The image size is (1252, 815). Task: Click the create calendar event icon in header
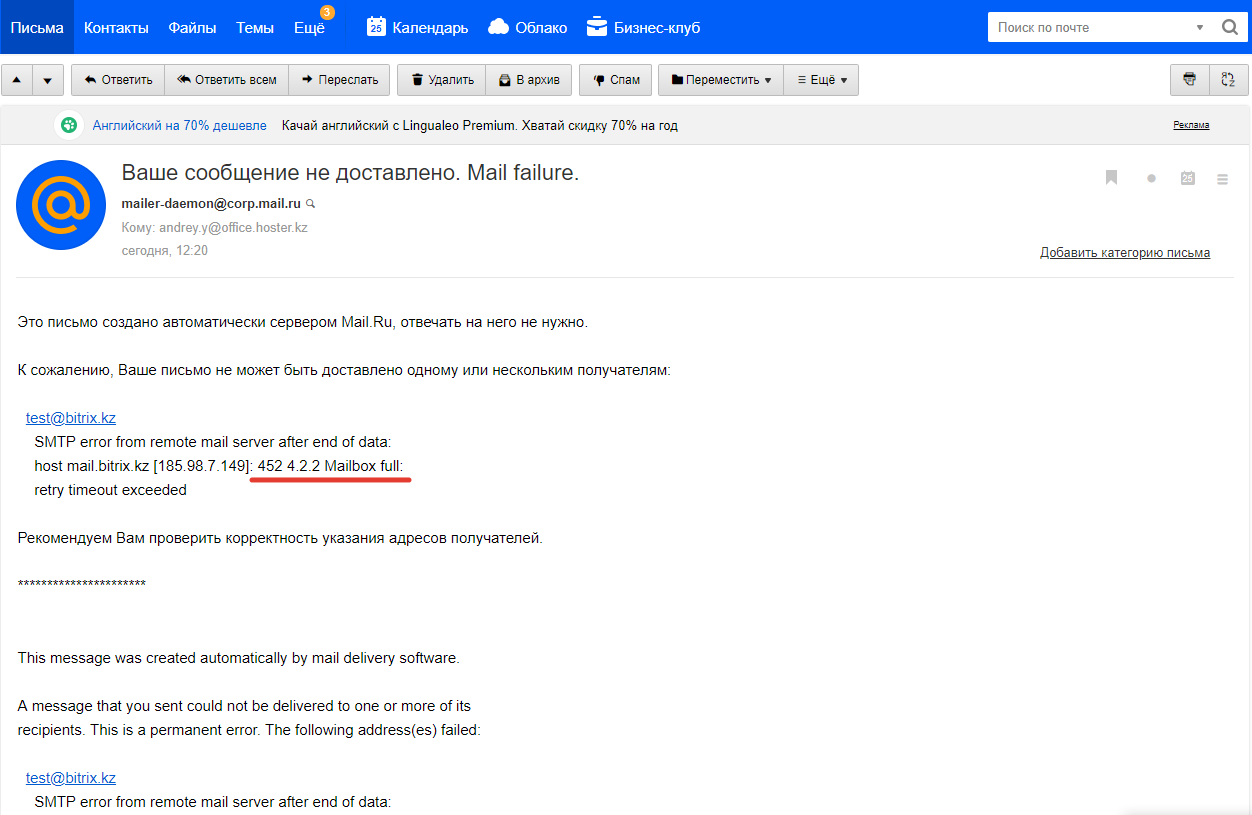[1187, 178]
